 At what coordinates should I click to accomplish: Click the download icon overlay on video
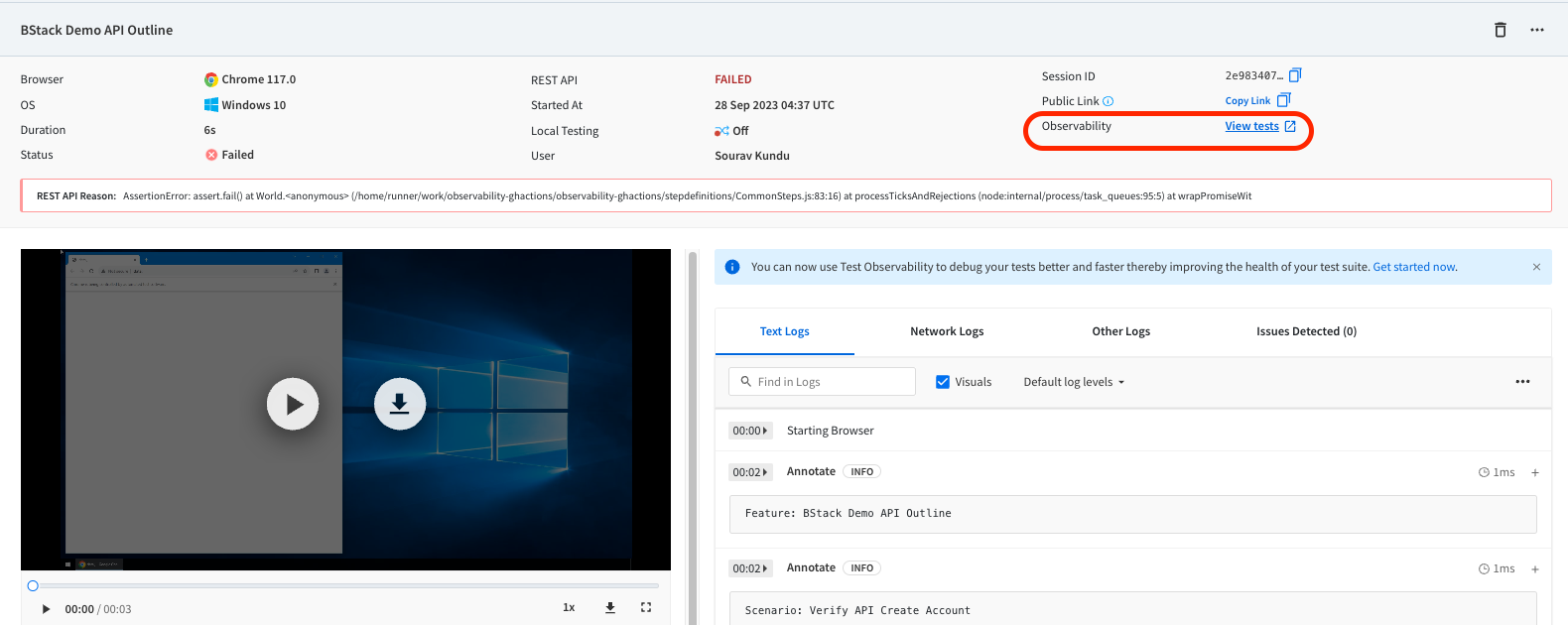pyautogui.click(x=400, y=404)
